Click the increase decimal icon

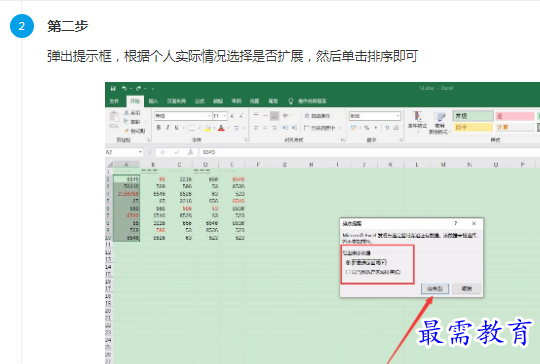point(387,128)
